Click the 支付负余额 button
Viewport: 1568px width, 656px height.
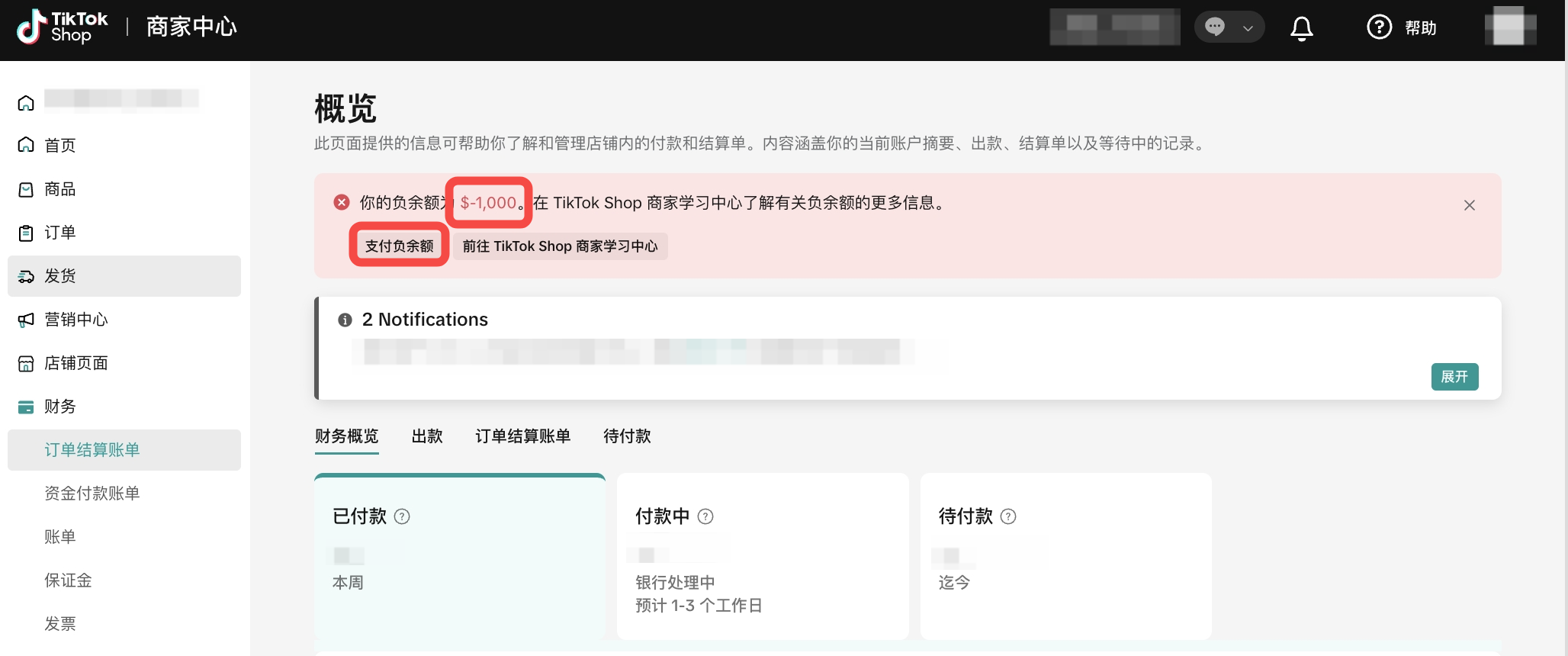[399, 246]
